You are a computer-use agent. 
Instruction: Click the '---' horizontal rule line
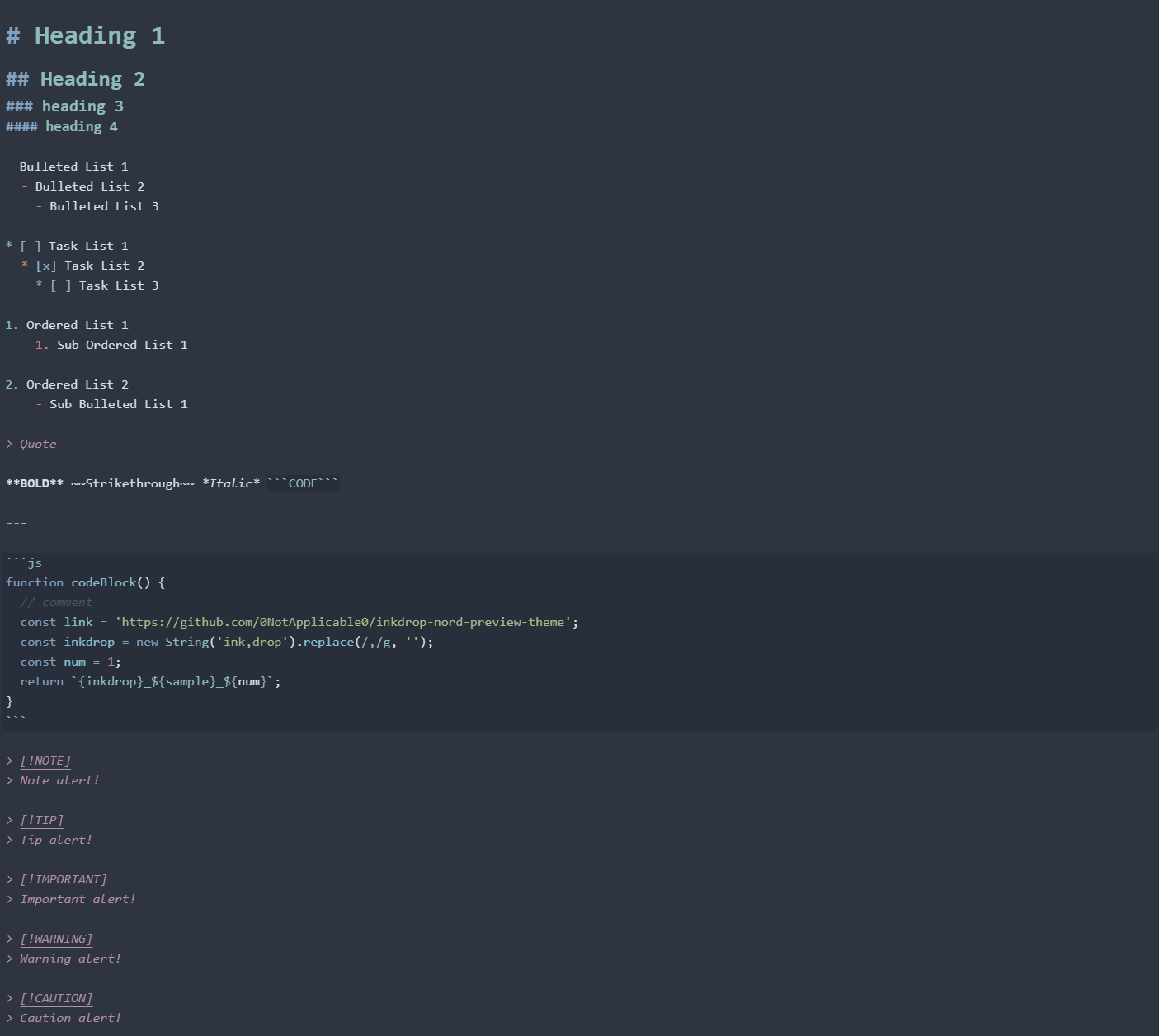(16, 523)
